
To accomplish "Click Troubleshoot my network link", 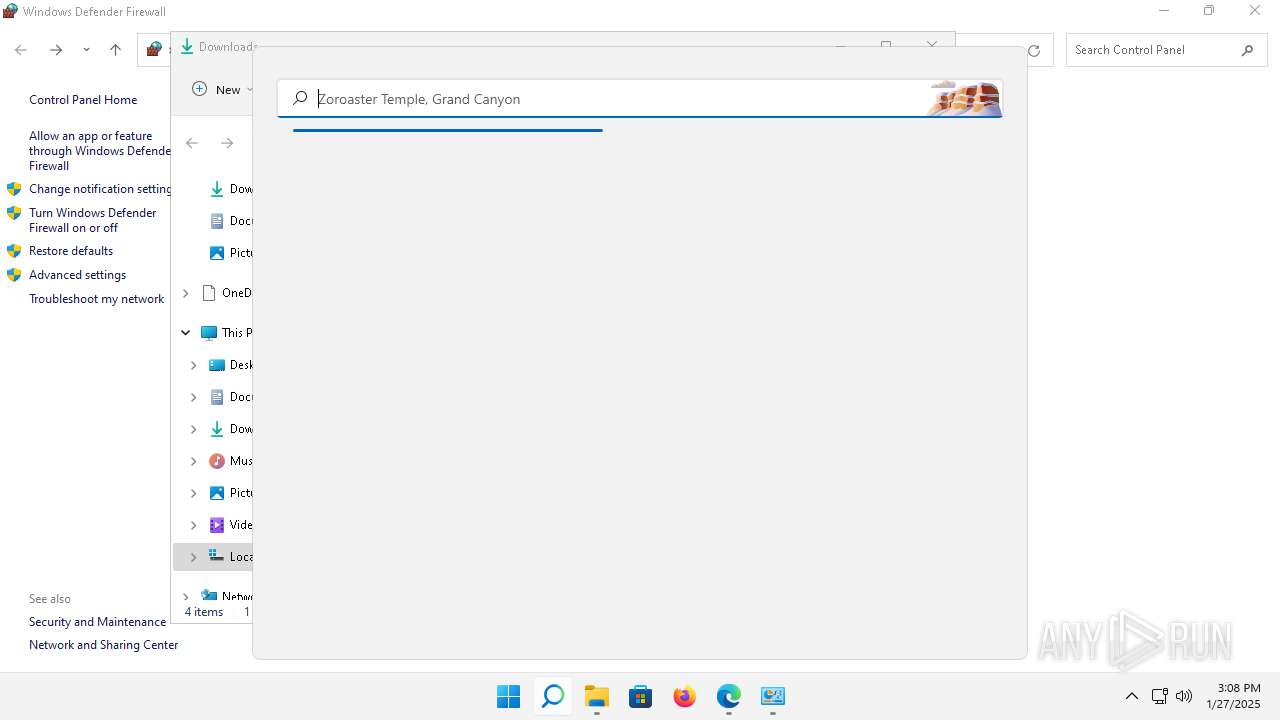I will point(96,299).
